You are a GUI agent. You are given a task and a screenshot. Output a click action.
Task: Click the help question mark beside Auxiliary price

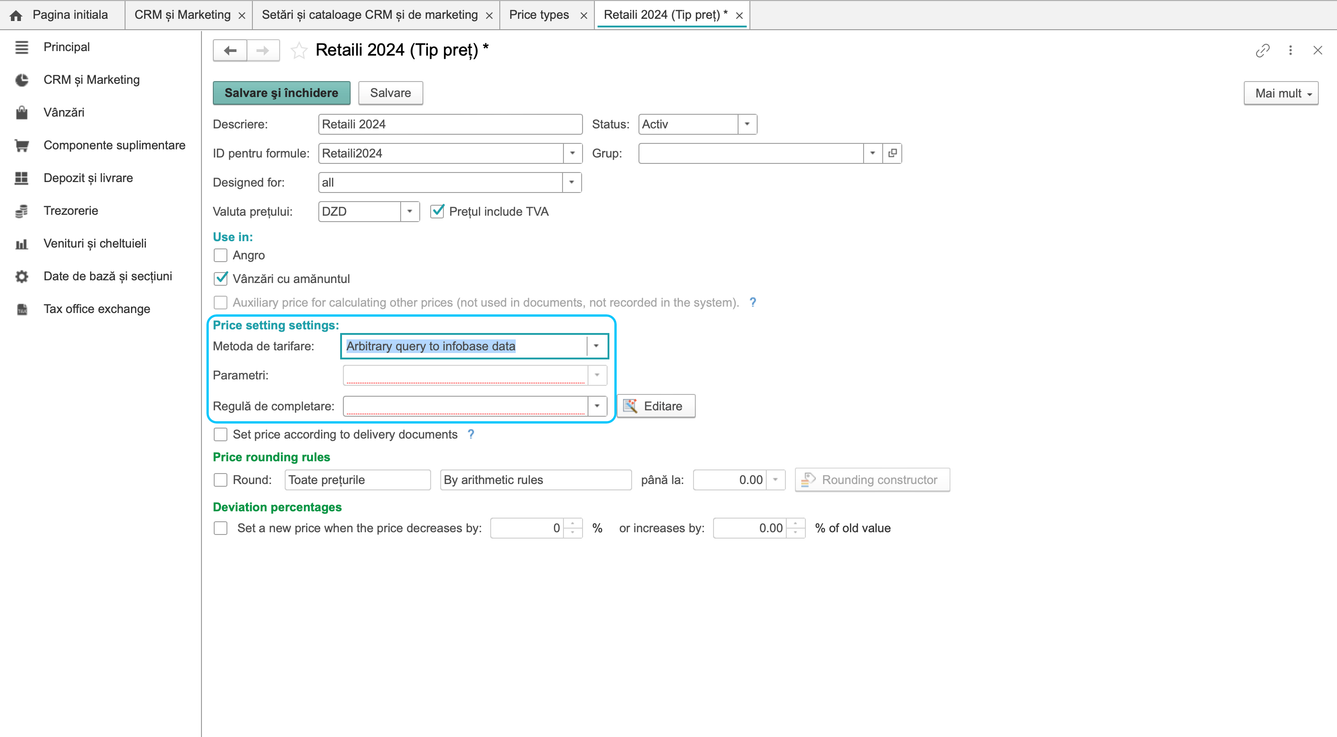(753, 302)
